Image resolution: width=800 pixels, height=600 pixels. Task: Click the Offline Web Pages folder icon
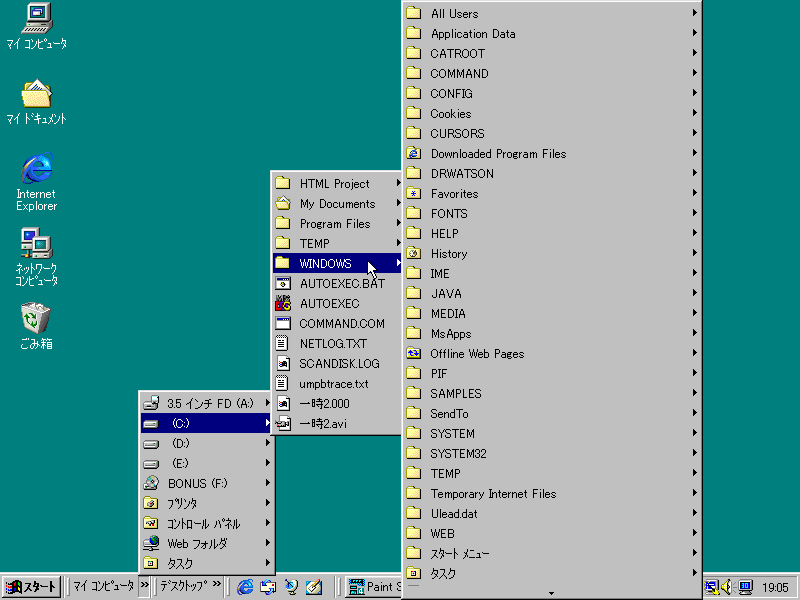tap(414, 354)
